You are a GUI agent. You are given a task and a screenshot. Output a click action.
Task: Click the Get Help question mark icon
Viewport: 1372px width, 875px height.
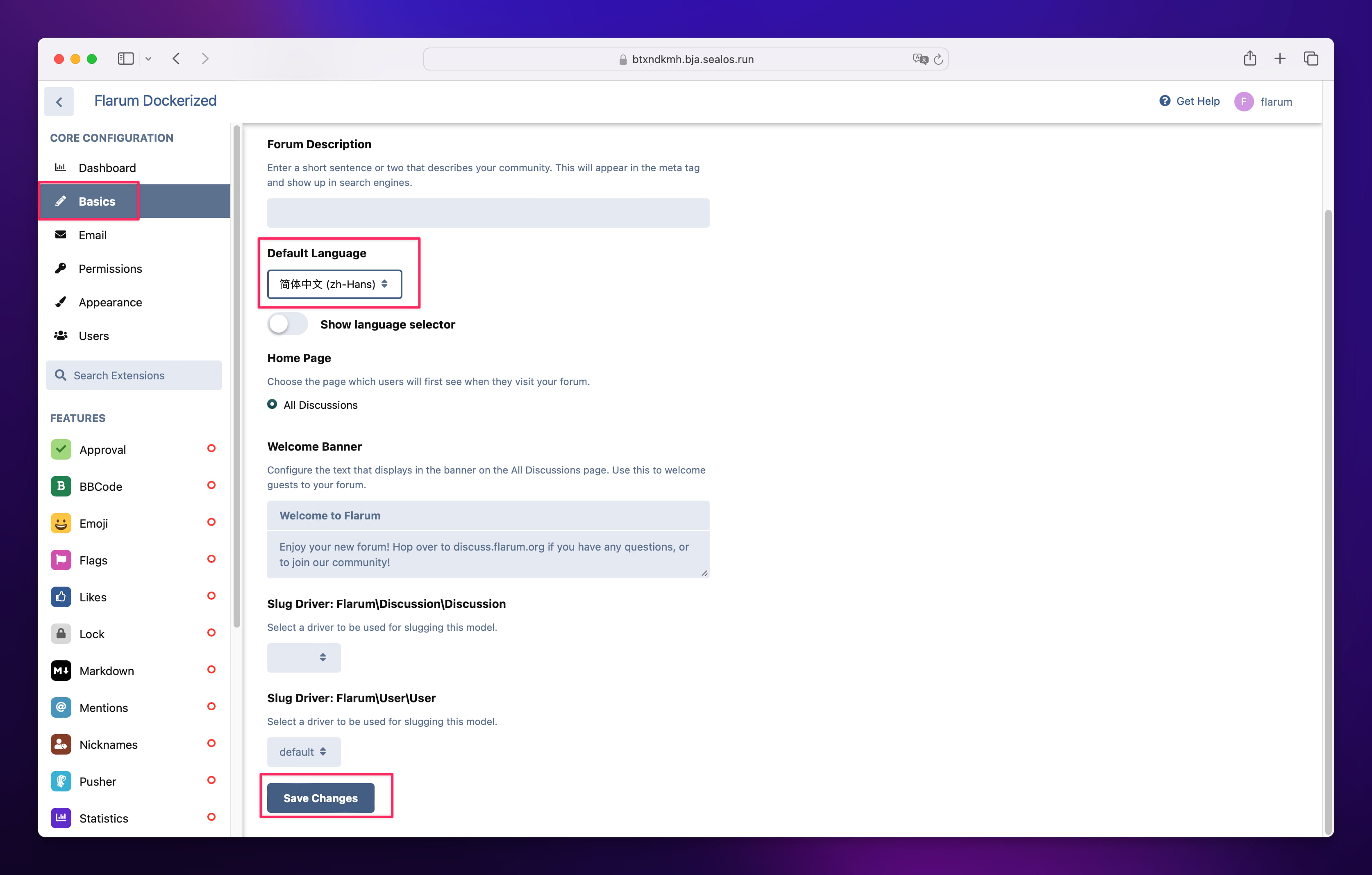(1165, 101)
